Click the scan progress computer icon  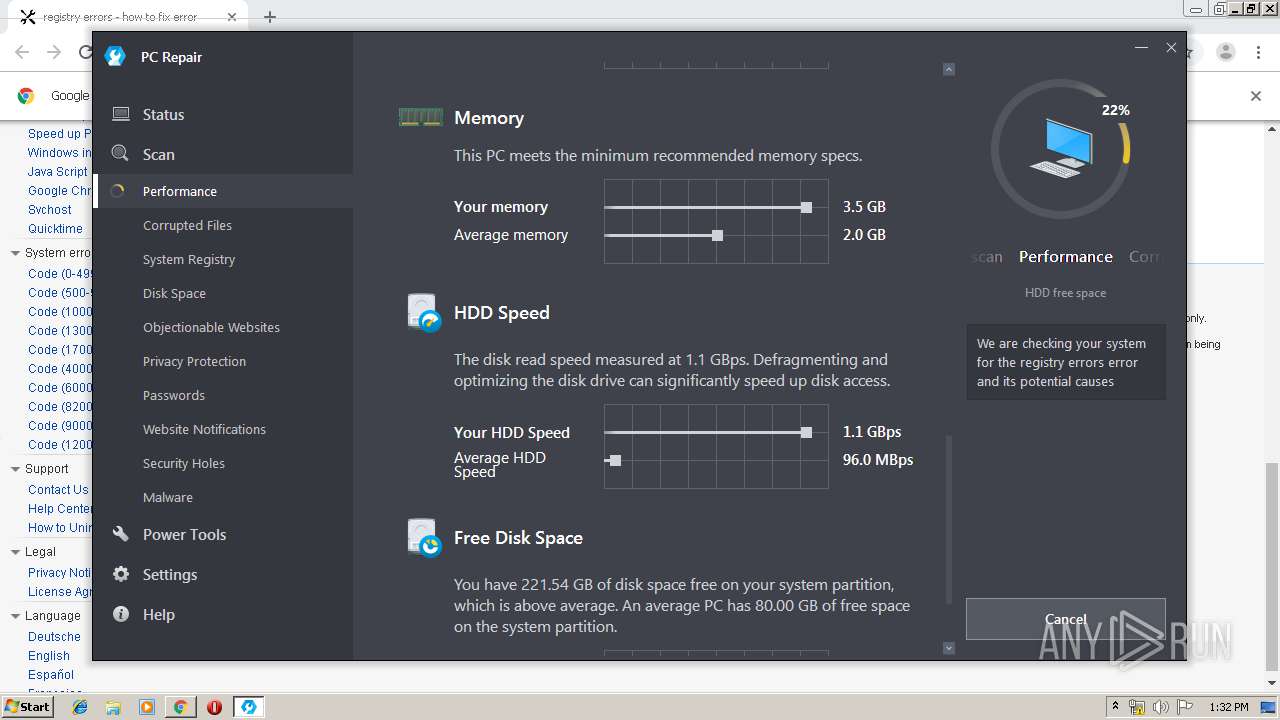coord(1061,148)
